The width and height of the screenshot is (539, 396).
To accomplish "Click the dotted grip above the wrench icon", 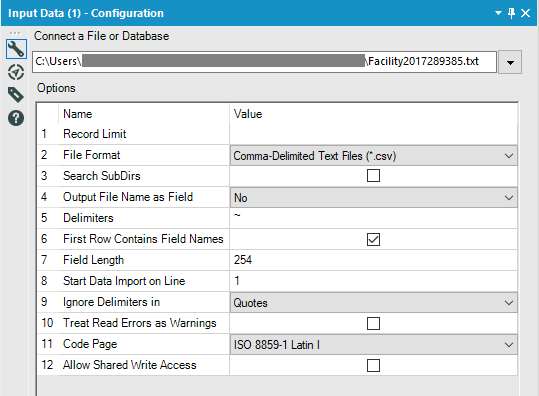I will click(x=15, y=33).
